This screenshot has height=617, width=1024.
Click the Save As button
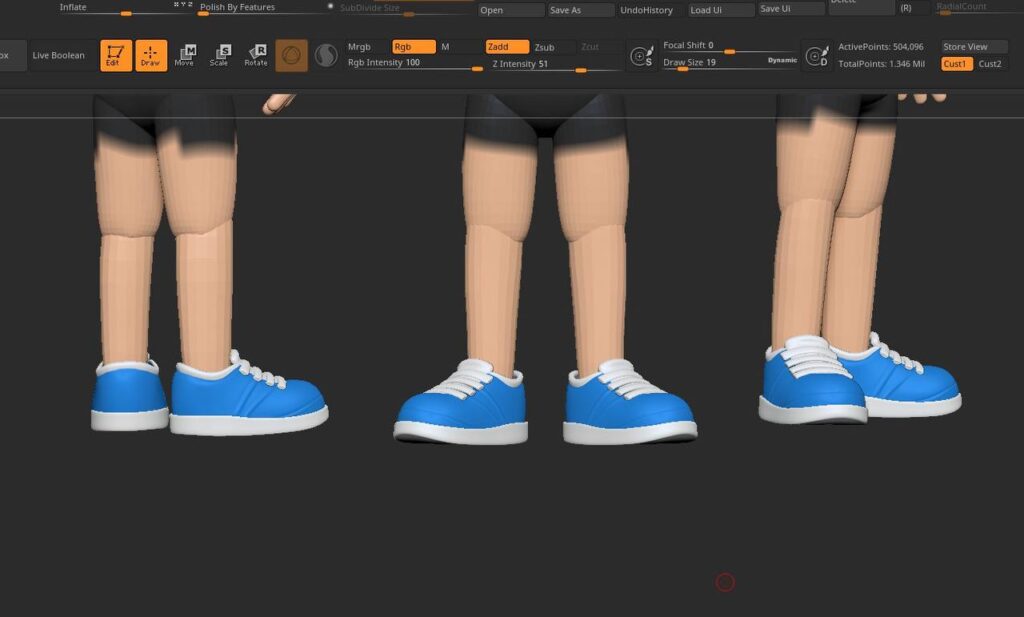[580, 10]
